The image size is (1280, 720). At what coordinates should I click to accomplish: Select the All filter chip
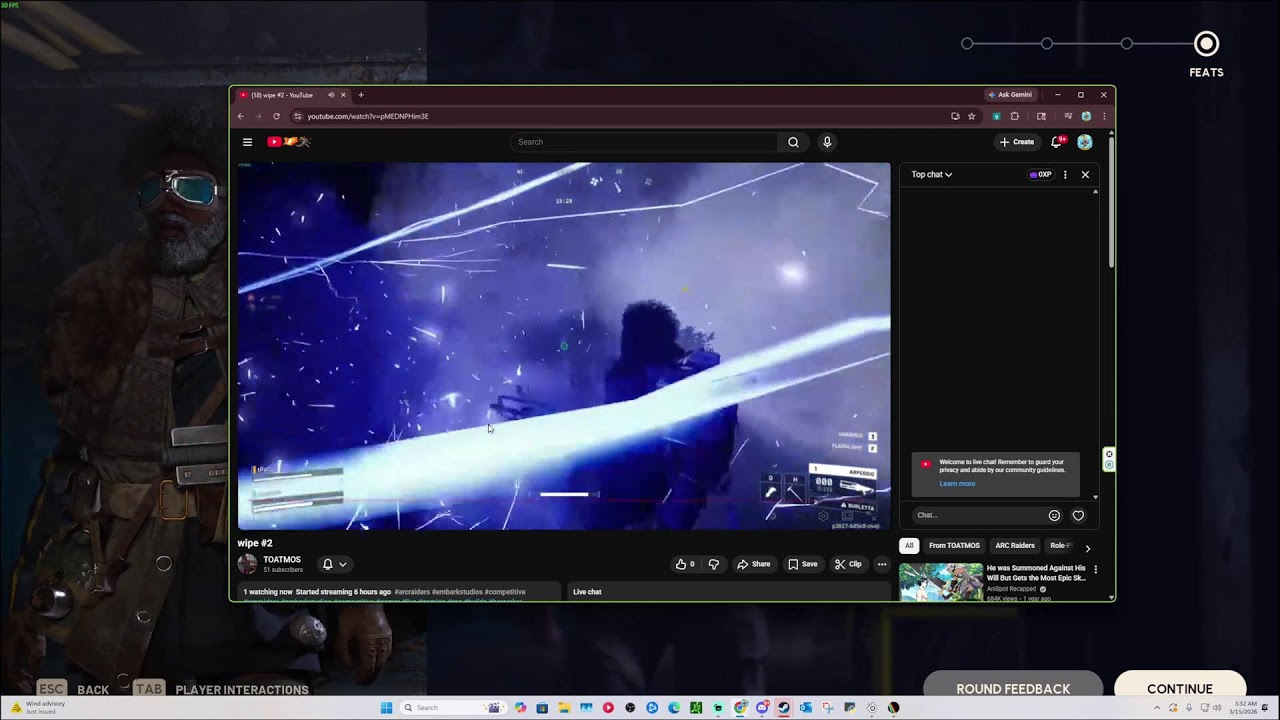909,546
